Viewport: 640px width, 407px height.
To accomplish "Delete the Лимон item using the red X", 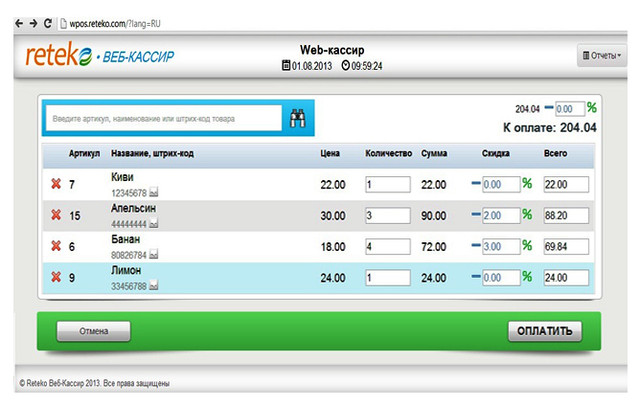I will [x=56, y=278].
